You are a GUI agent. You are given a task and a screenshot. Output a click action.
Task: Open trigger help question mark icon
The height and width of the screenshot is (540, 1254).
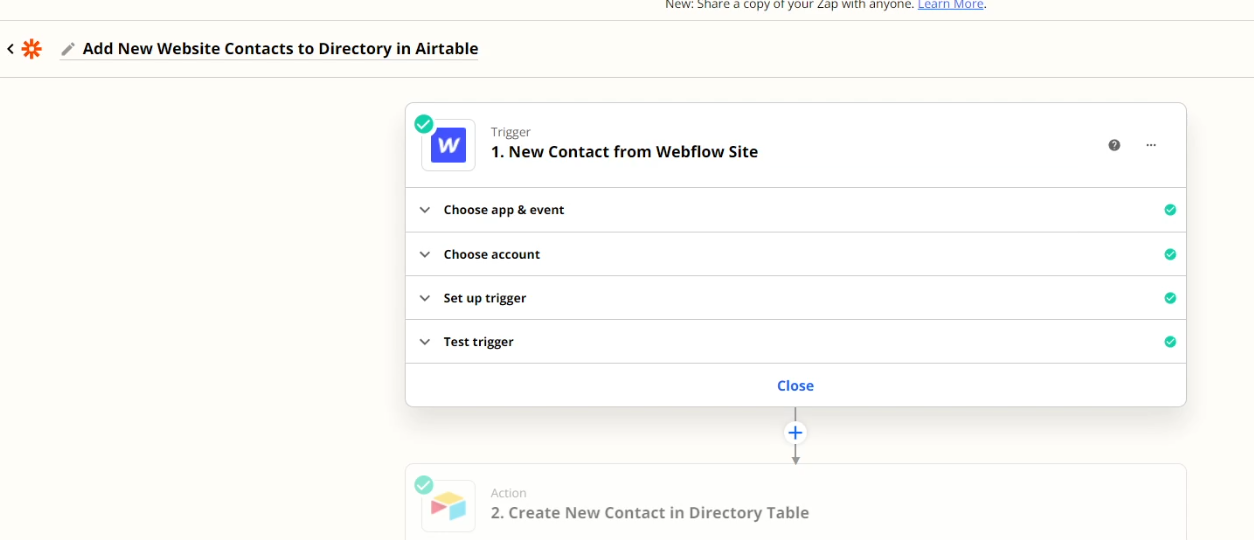tap(1114, 145)
